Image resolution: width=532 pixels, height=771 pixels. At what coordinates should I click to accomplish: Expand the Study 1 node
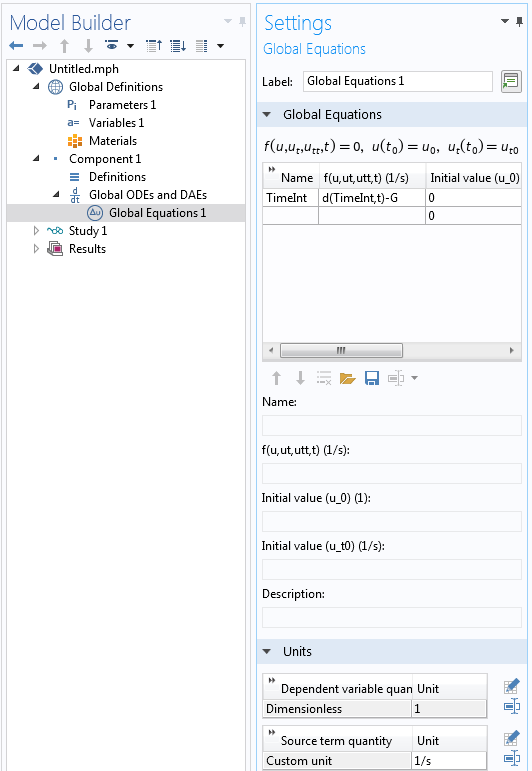36,231
